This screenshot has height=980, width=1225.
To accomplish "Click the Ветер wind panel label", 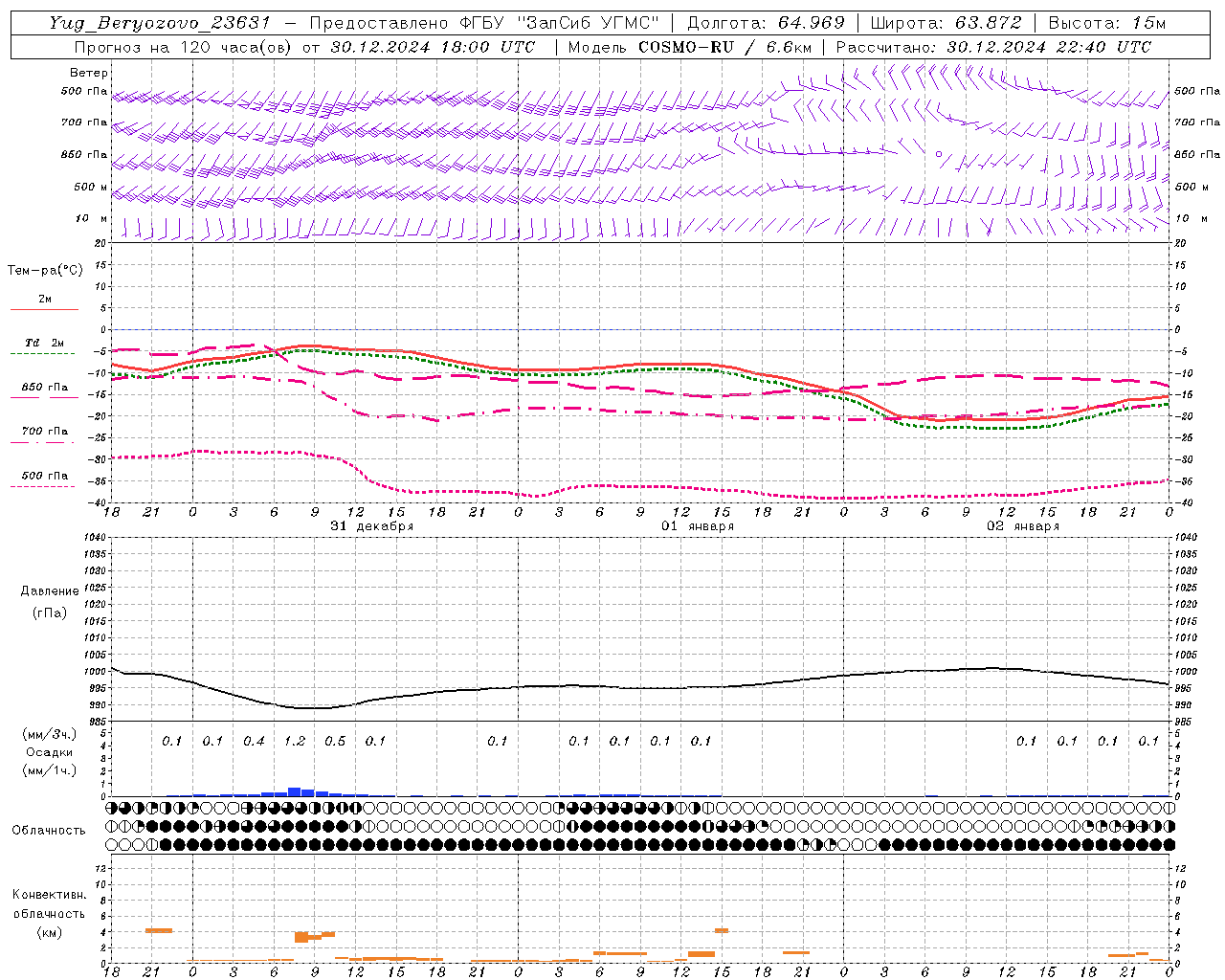I will [x=89, y=73].
